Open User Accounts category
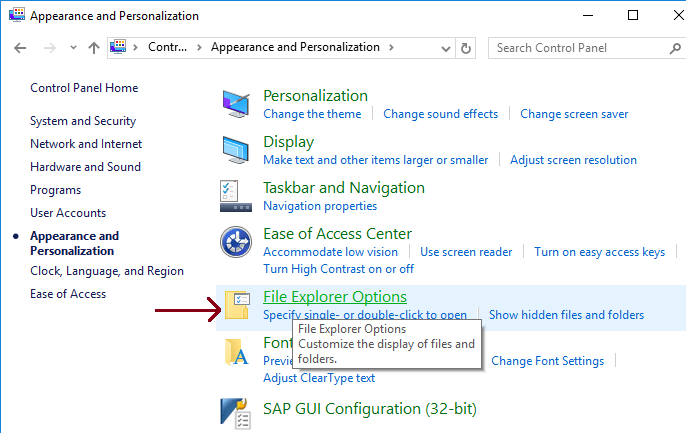 coord(68,213)
